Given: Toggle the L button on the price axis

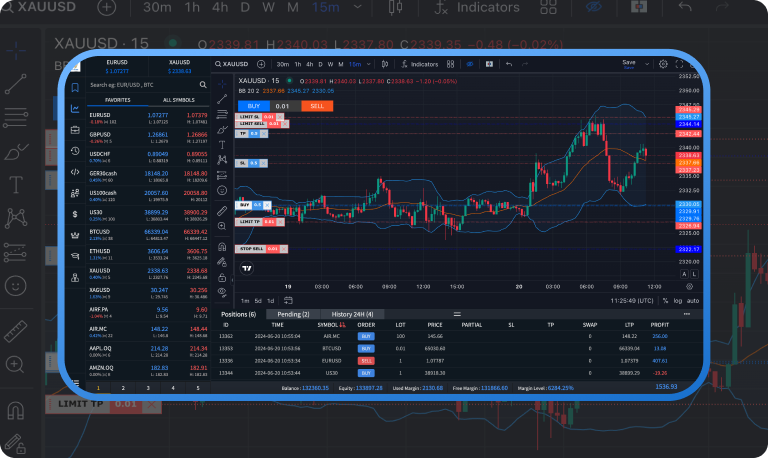Looking at the screenshot, I should (694, 274).
